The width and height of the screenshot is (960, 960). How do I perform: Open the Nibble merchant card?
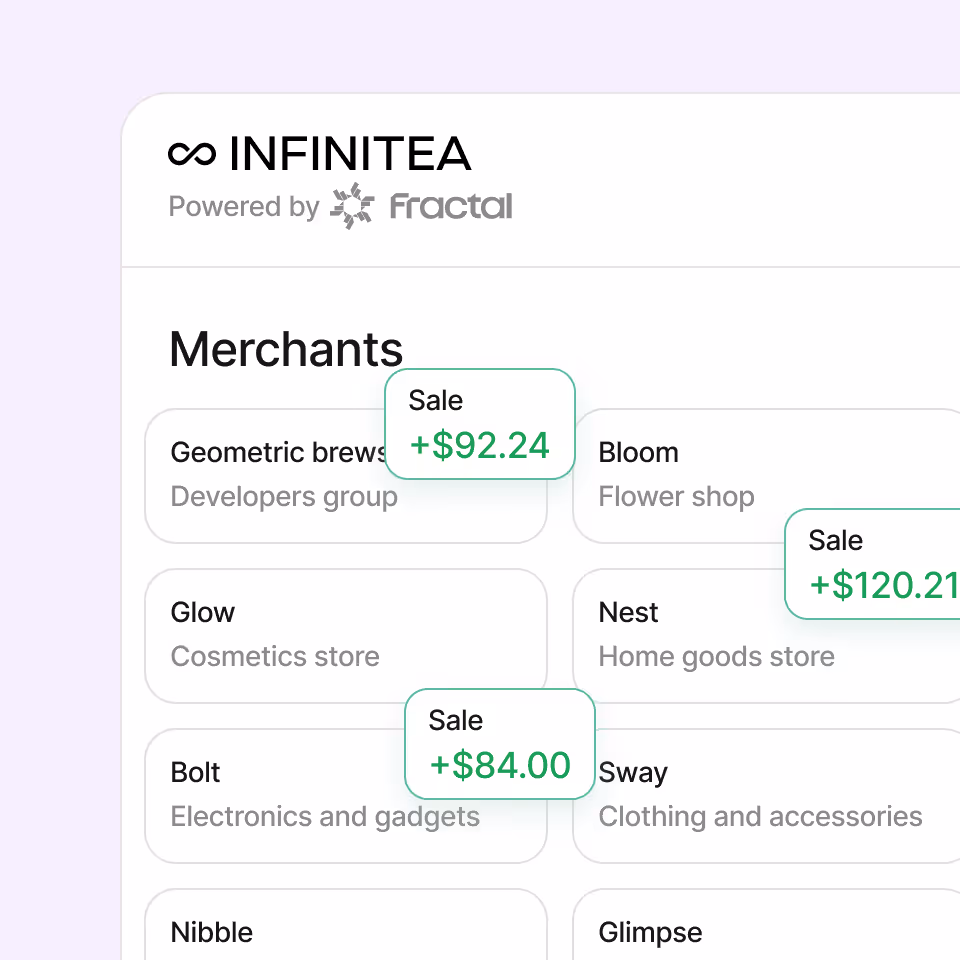(x=345, y=930)
